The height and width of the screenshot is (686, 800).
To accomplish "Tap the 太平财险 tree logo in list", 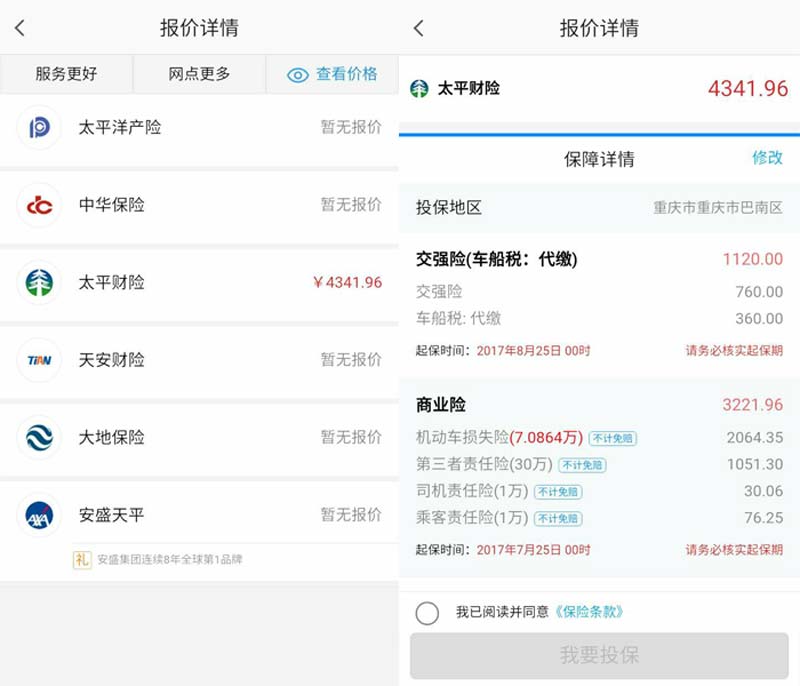I will tap(40, 283).
